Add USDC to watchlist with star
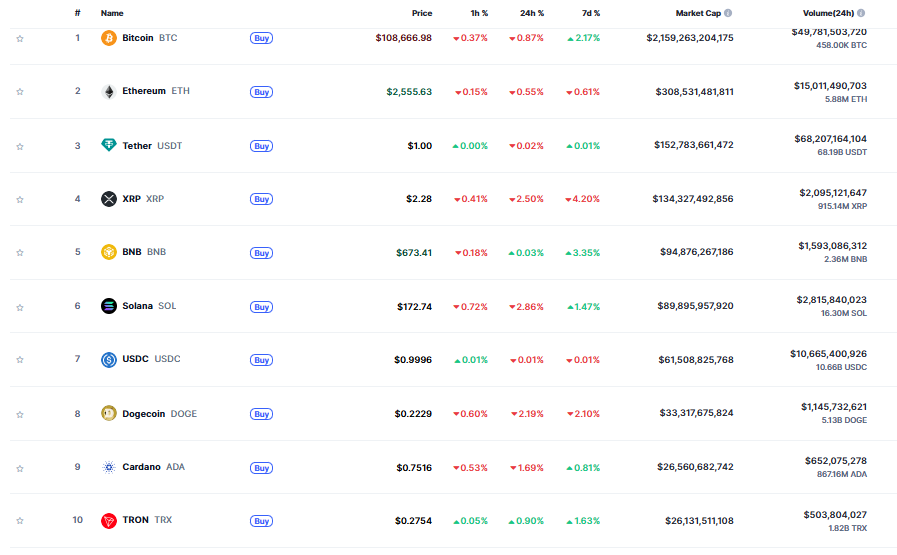This screenshot has width=897, height=555. 20,360
